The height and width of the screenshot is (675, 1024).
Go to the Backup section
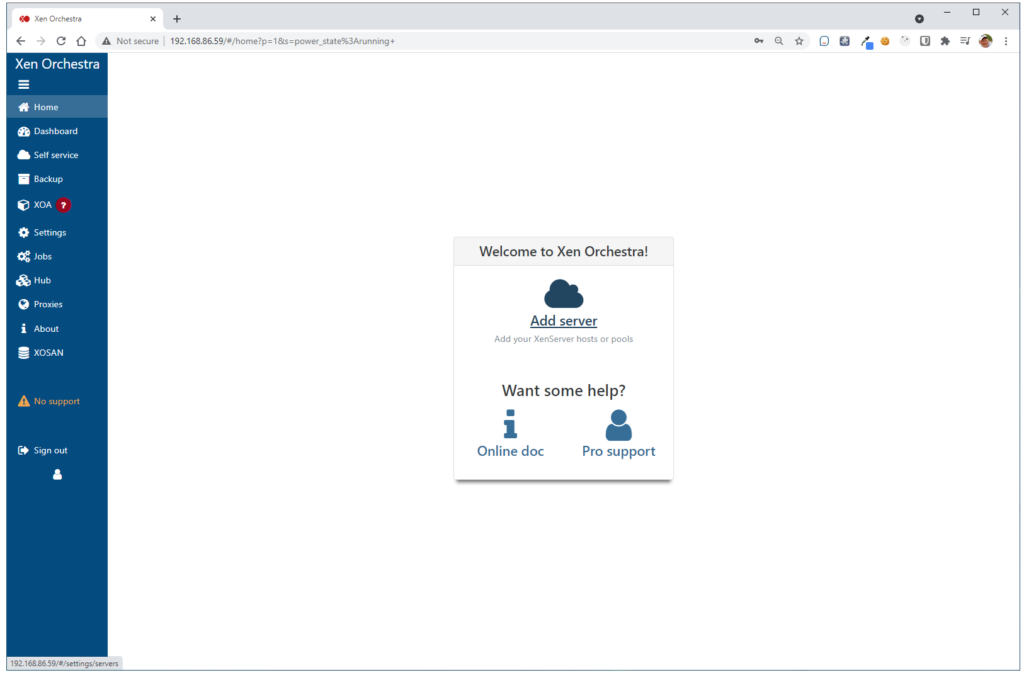pos(47,179)
